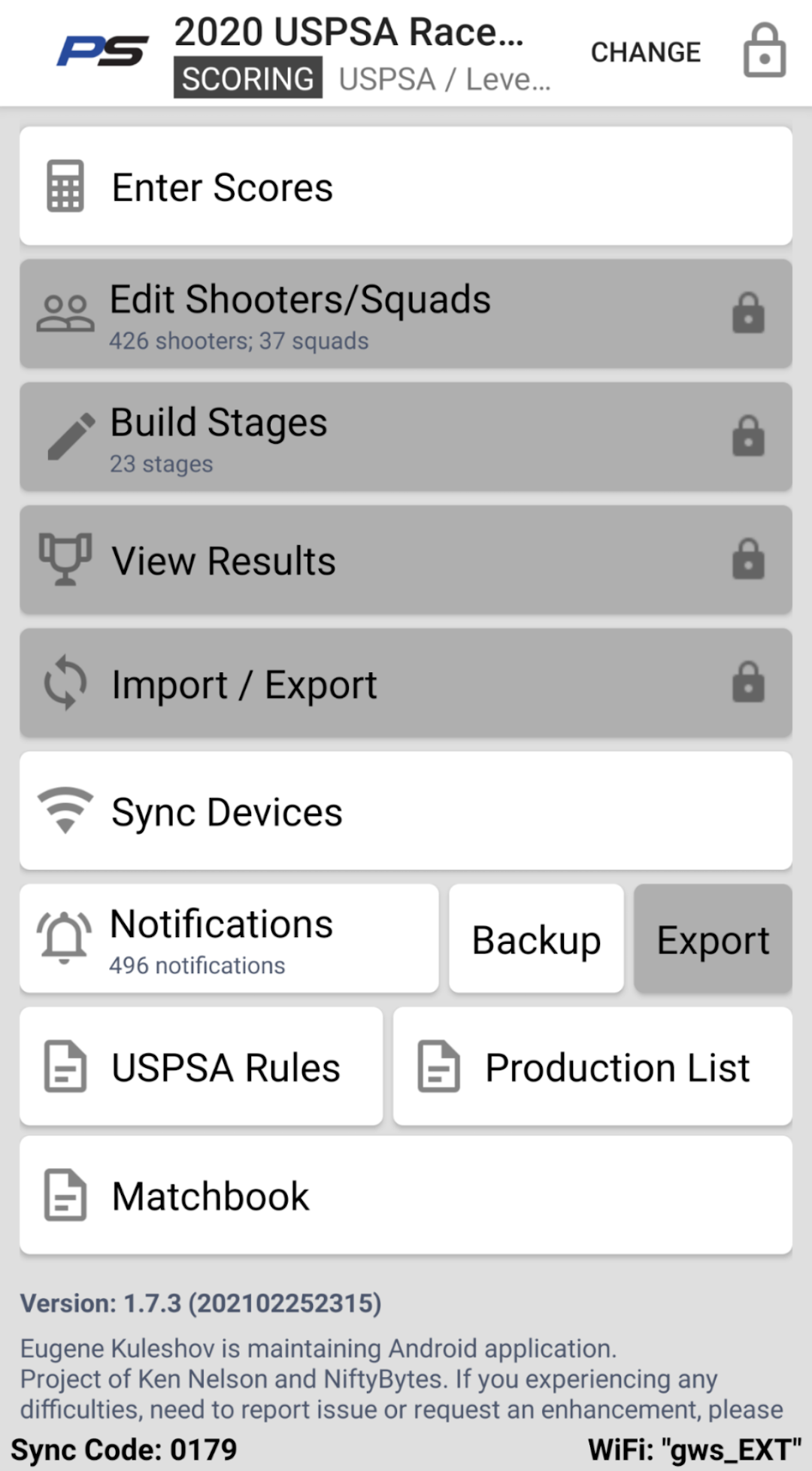Viewport: 812px width, 1471px height.
Task: Tap the lock on Edit Shooters/Squads row
Action: tap(748, 314)
